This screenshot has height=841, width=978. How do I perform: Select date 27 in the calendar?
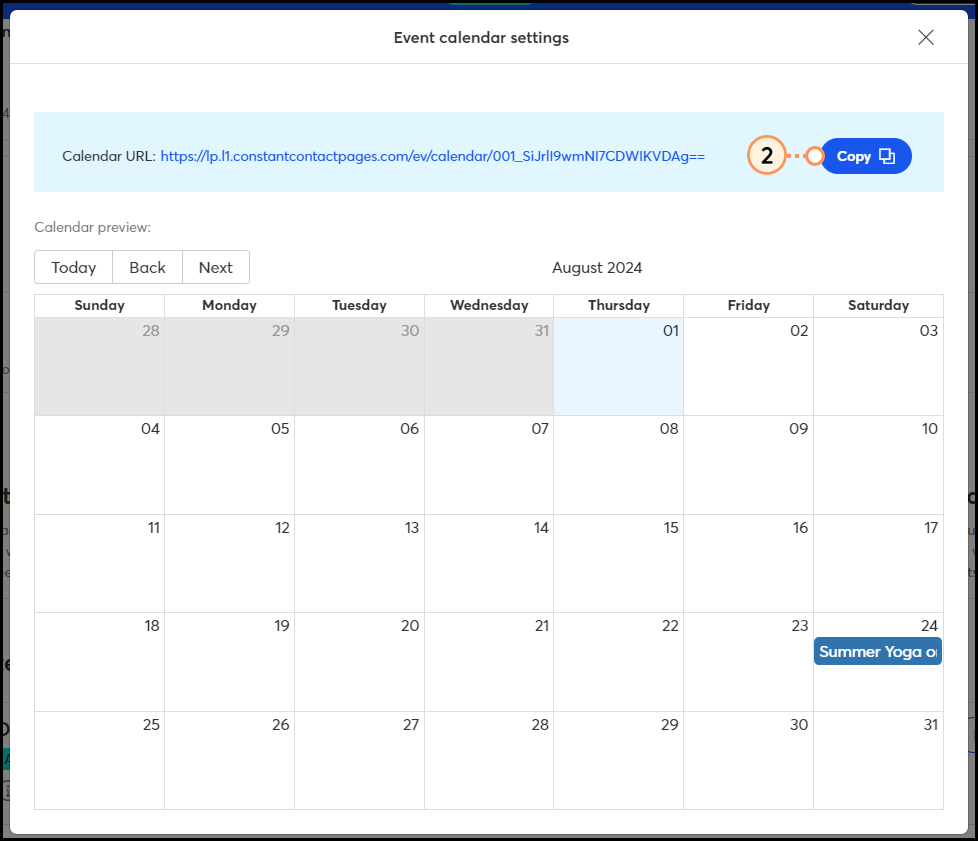(x=411, y=724)
